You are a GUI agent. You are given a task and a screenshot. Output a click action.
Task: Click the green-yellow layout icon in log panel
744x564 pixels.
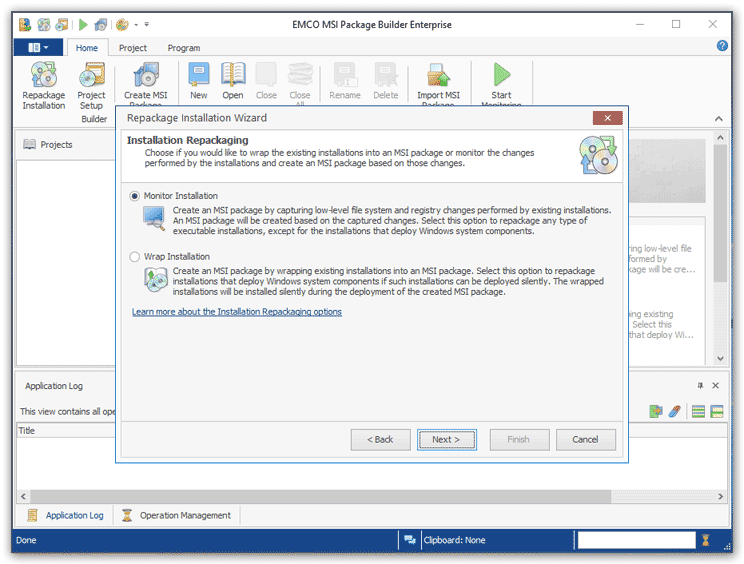(717, 411)
